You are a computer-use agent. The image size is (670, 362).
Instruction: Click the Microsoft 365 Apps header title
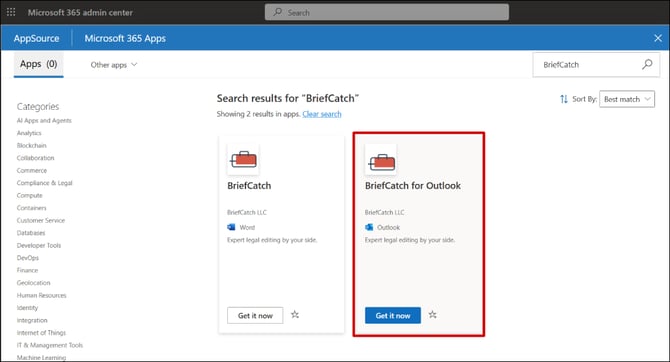pos(125,38)
